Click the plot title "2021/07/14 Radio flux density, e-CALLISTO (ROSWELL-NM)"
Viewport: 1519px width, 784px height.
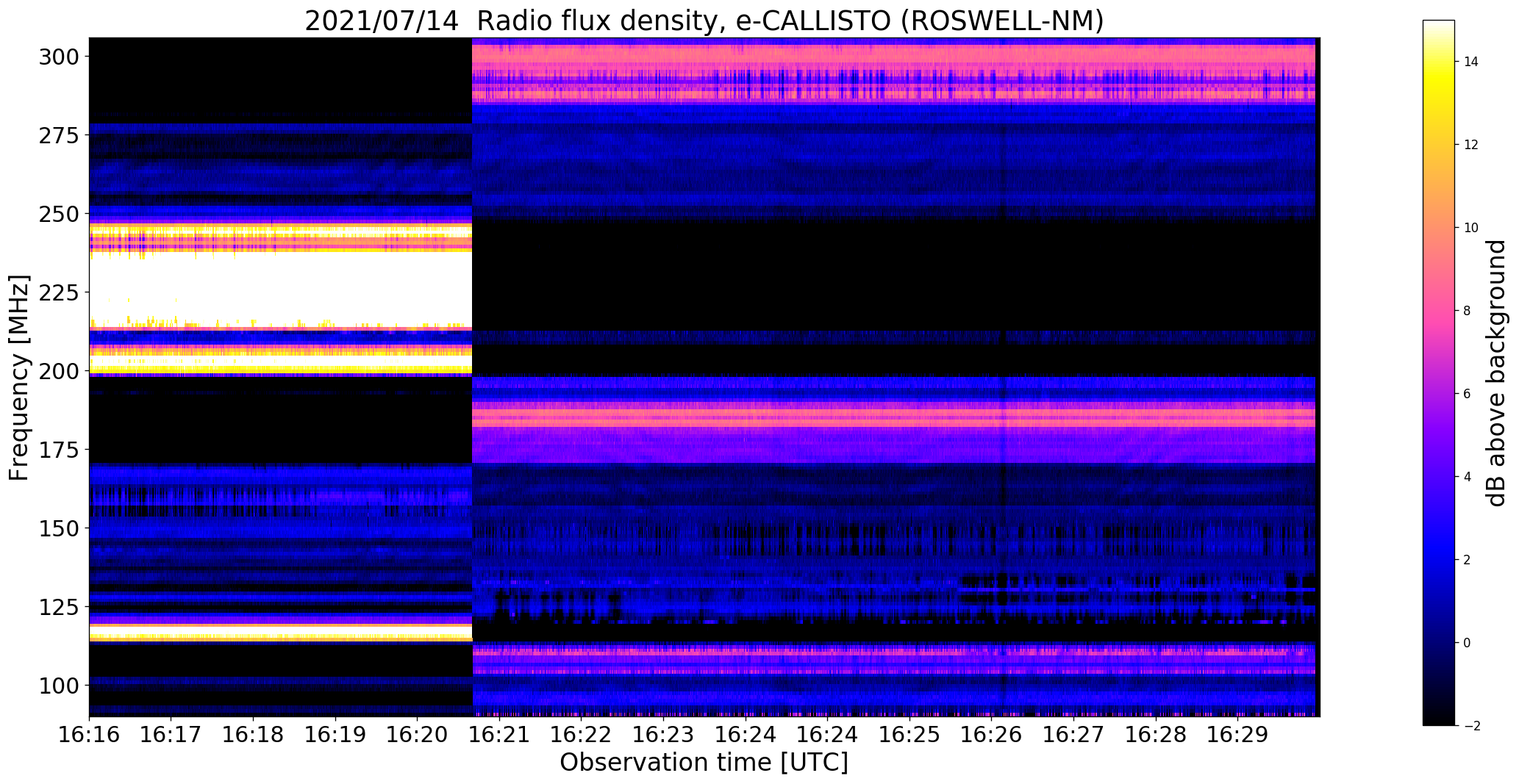pyautogui.click(x=704, y=21)
